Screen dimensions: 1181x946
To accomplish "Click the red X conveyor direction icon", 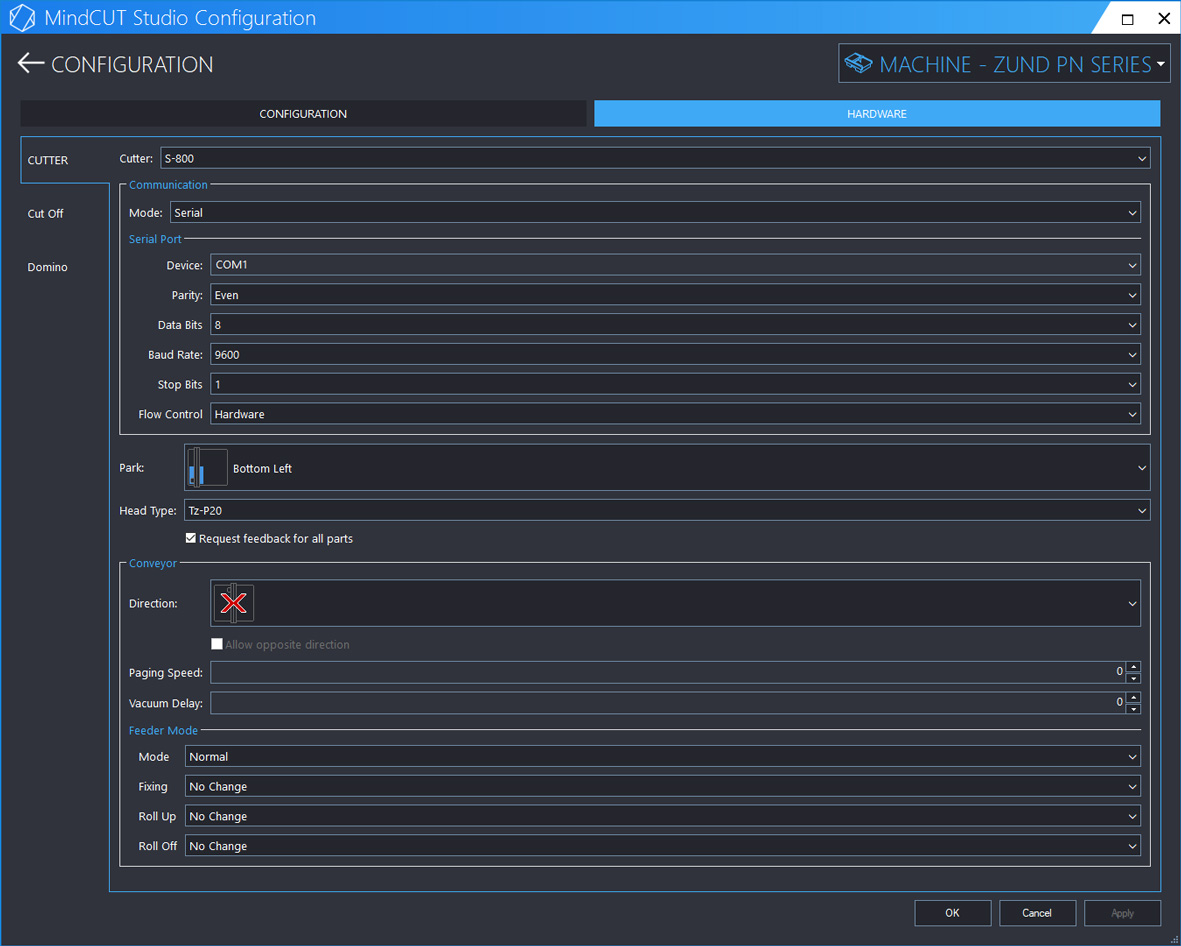I will (233, 603).
